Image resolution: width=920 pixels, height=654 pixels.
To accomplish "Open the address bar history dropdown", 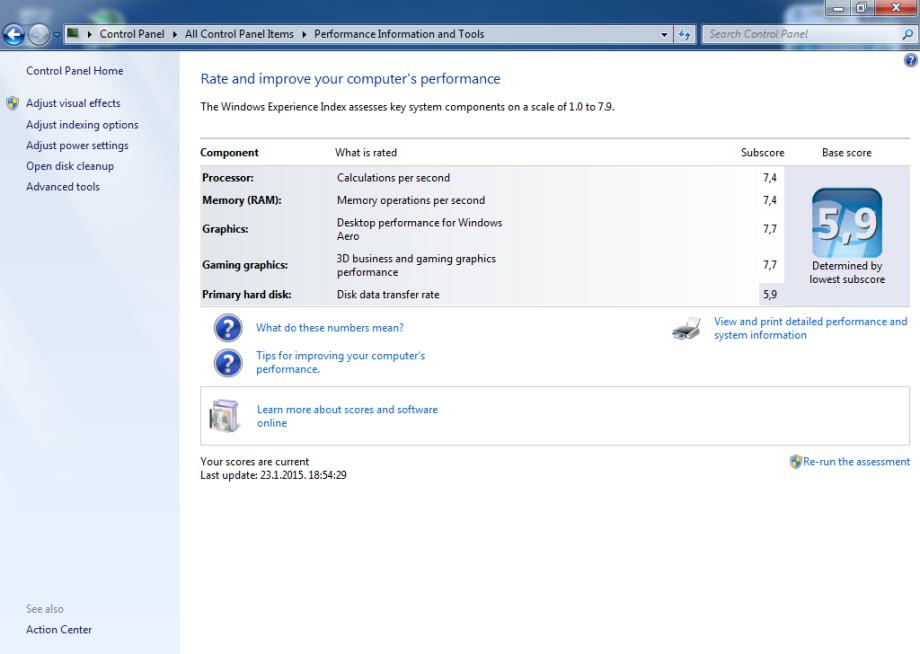I will [x=664, y=35].
